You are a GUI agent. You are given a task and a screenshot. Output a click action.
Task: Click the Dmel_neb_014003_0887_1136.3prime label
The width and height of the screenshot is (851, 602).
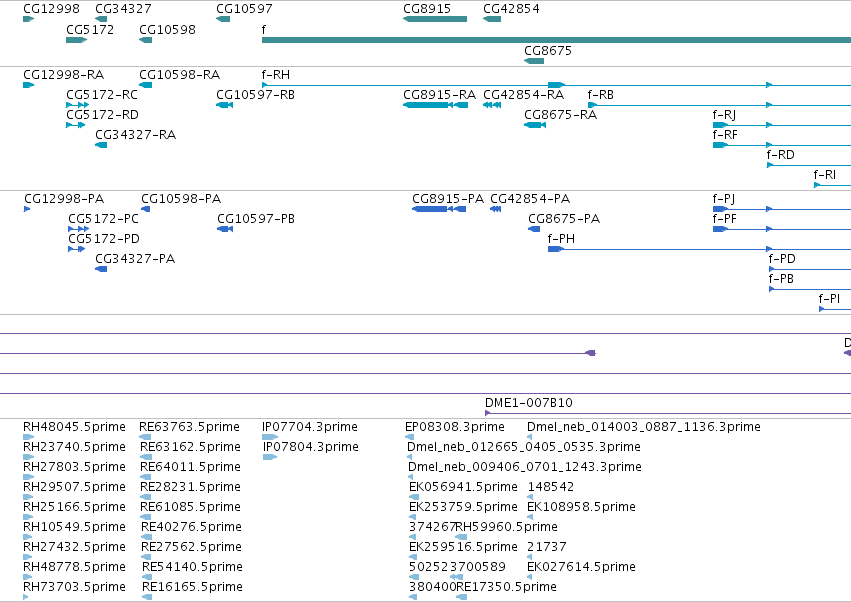tap(644, 427)
